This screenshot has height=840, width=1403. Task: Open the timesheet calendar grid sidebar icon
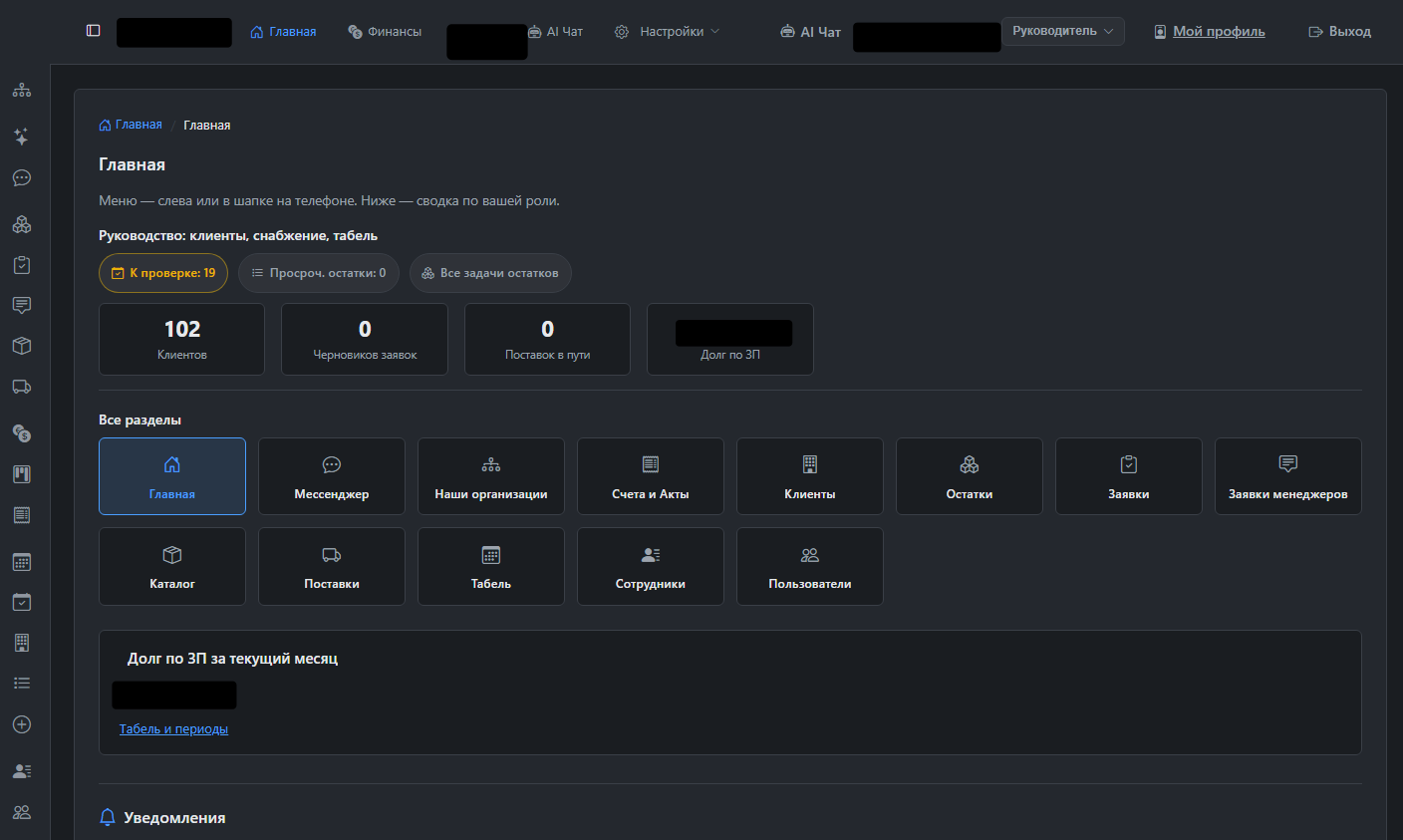[x=22, y=562]
